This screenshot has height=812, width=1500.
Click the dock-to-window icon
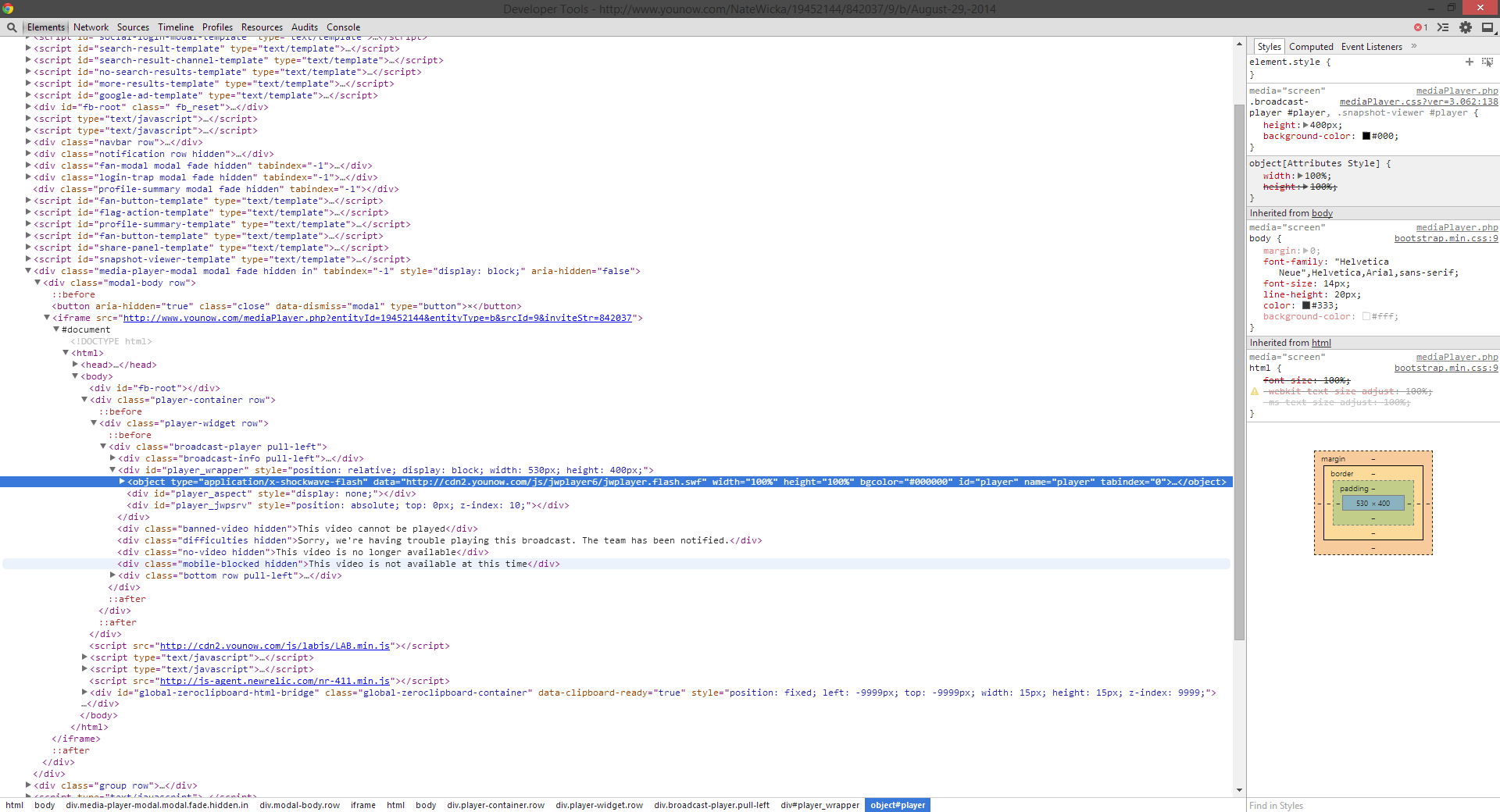point(1488,27)
